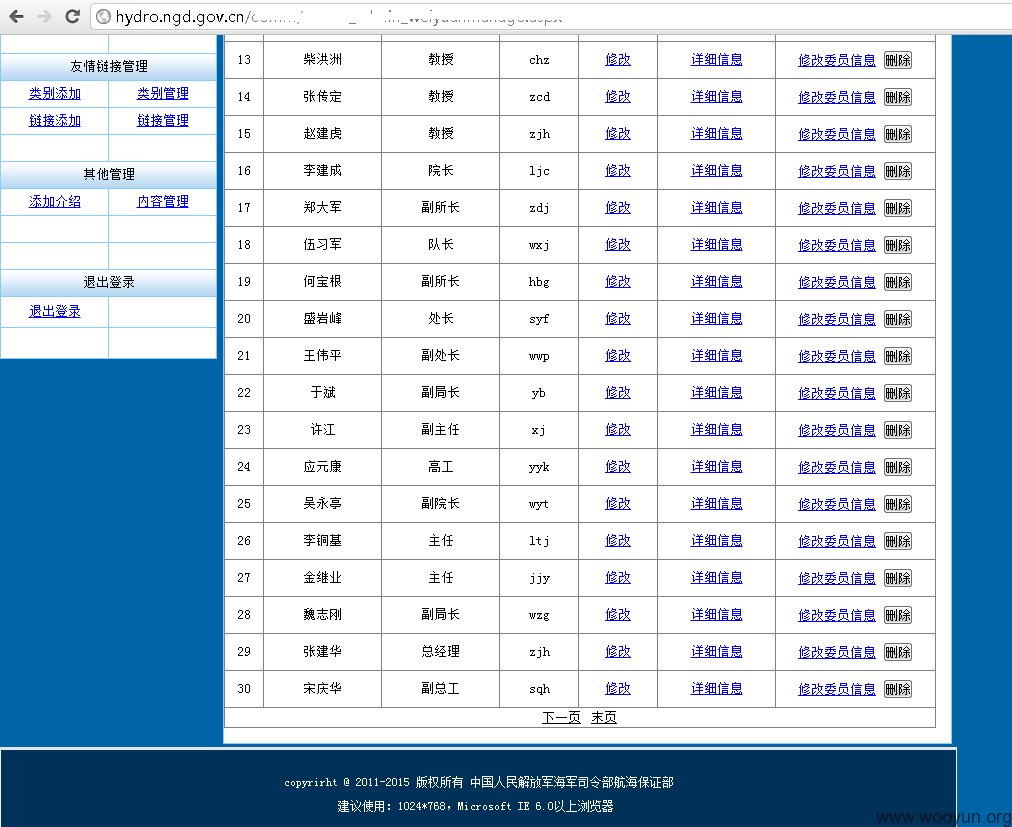Click 修改委员信息 for row 23 许江
This screenshot has width=1012, height=827.
click(x=836, y=430)
